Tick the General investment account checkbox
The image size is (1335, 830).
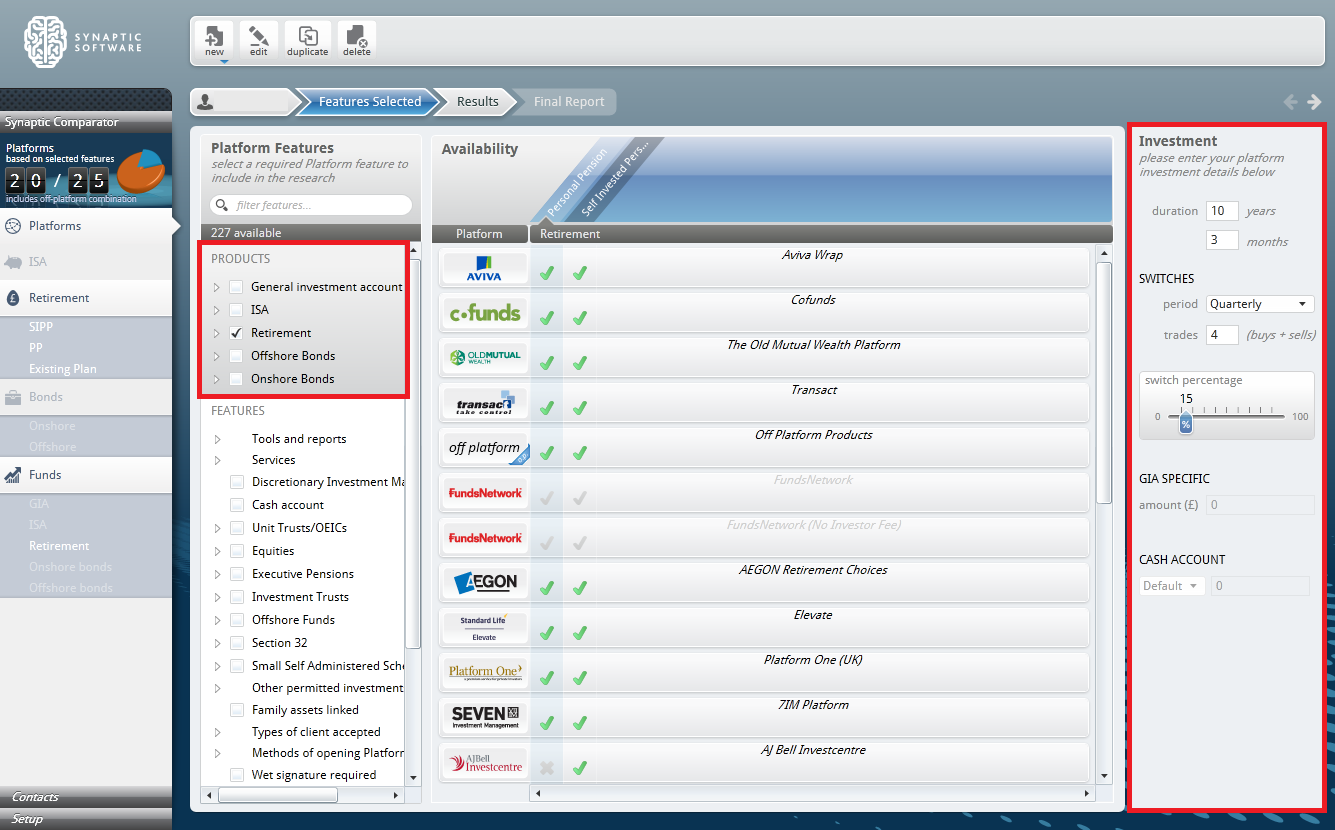coord(236,287)
